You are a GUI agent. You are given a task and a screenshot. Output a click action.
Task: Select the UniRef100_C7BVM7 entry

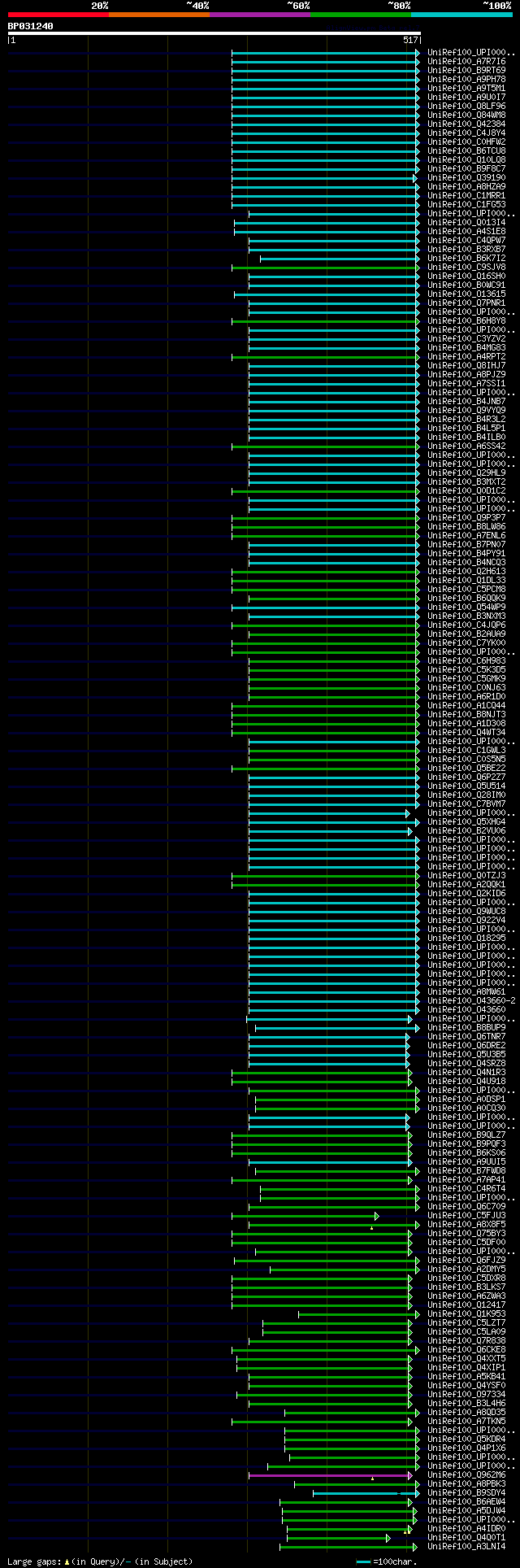coord(466,804)
